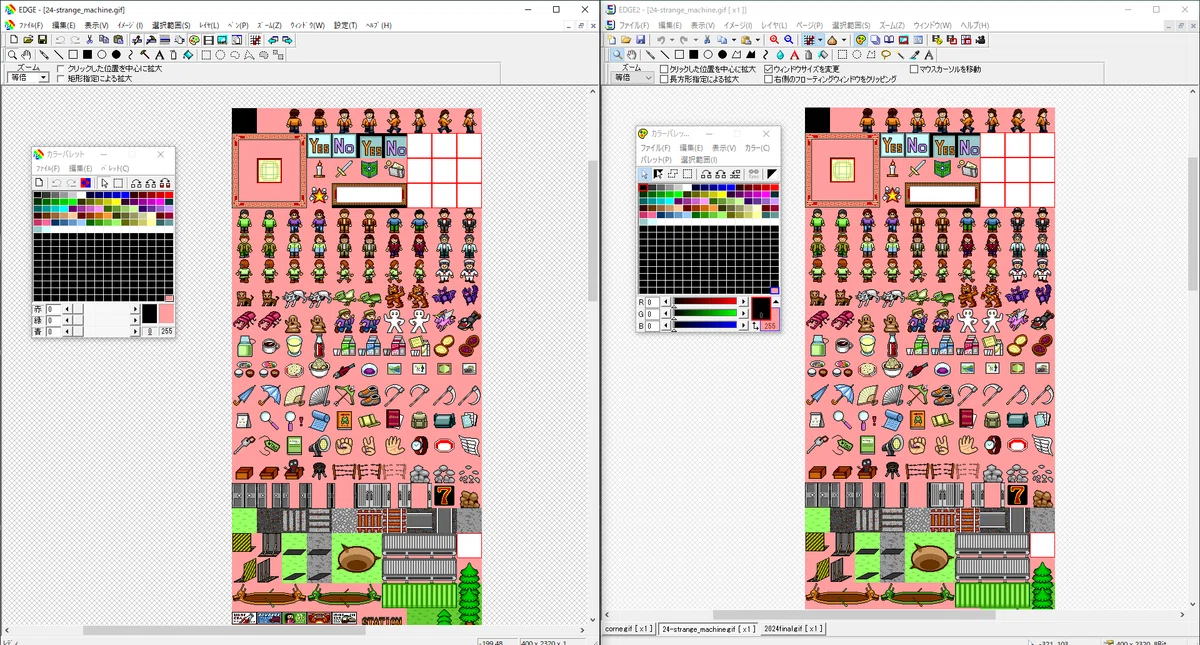Click the Cut scissors icon in EDGE toolbar

(89, 40)
